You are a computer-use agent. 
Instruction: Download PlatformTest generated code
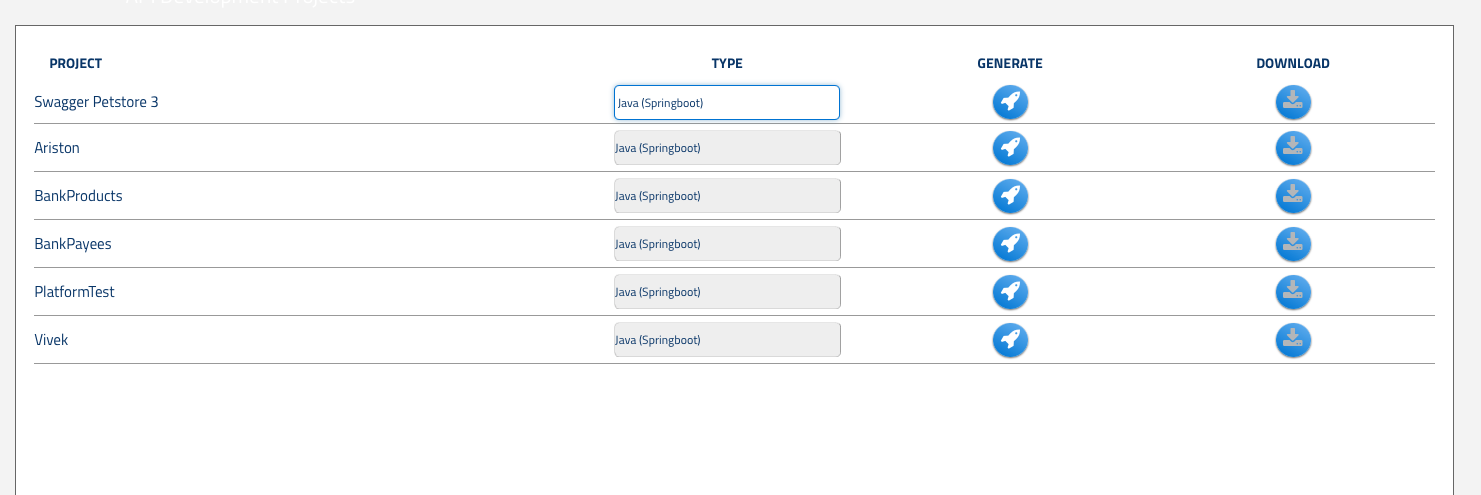(x=1293, y=292)
